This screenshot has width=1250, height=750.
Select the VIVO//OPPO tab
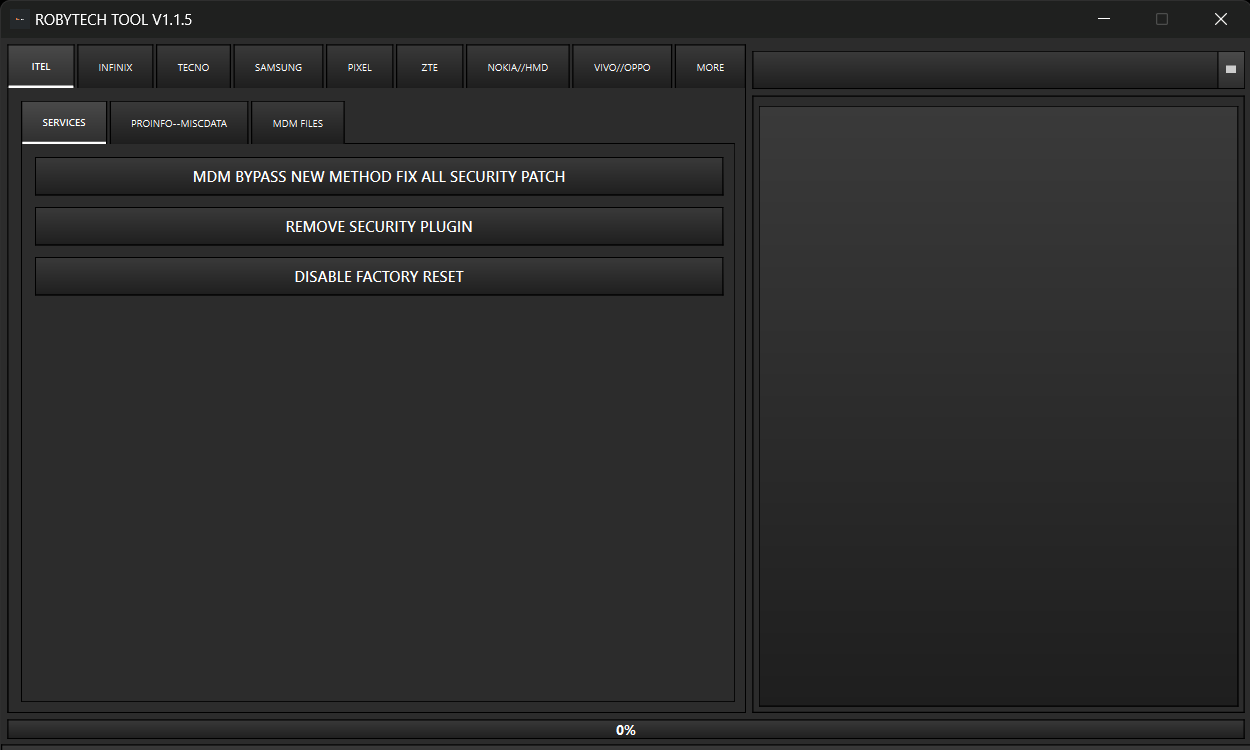622,67
